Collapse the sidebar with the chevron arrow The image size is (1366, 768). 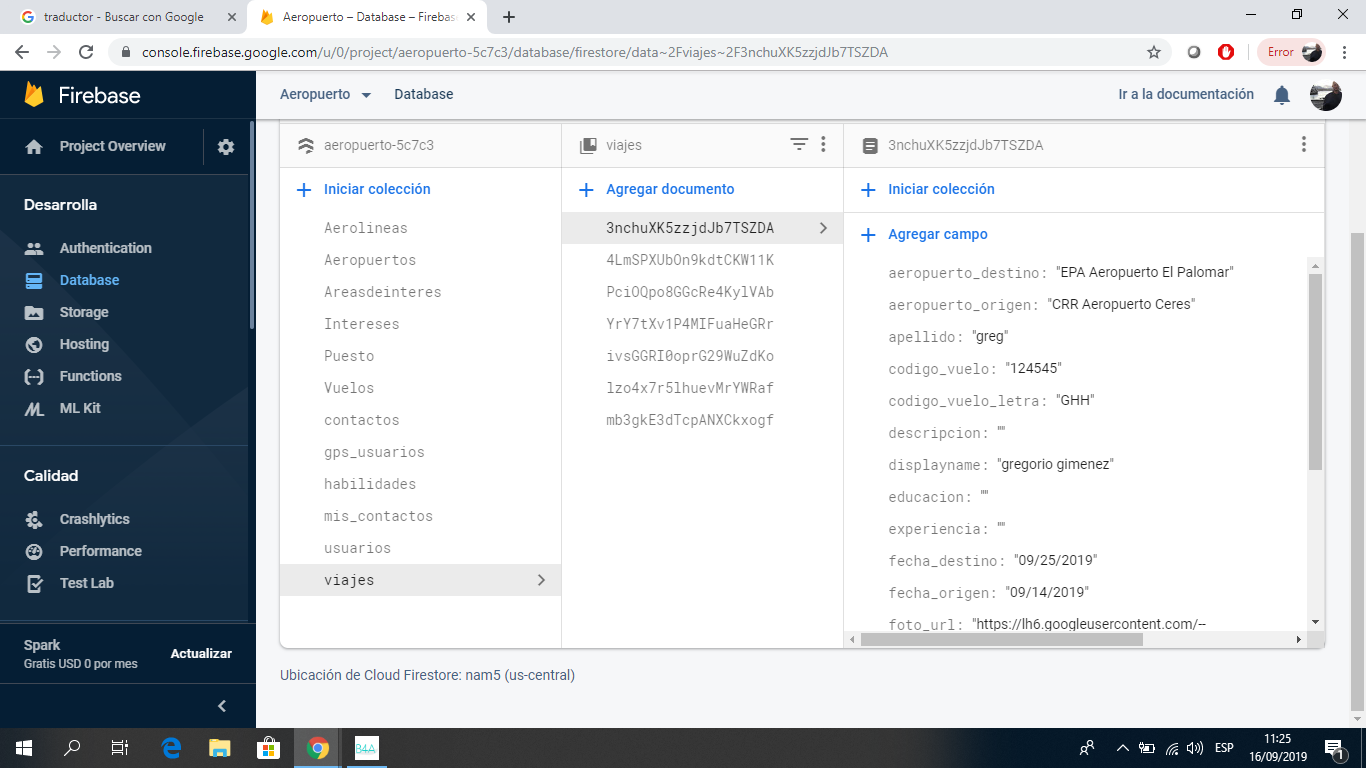pyautogui.click(x=222, y=706)
